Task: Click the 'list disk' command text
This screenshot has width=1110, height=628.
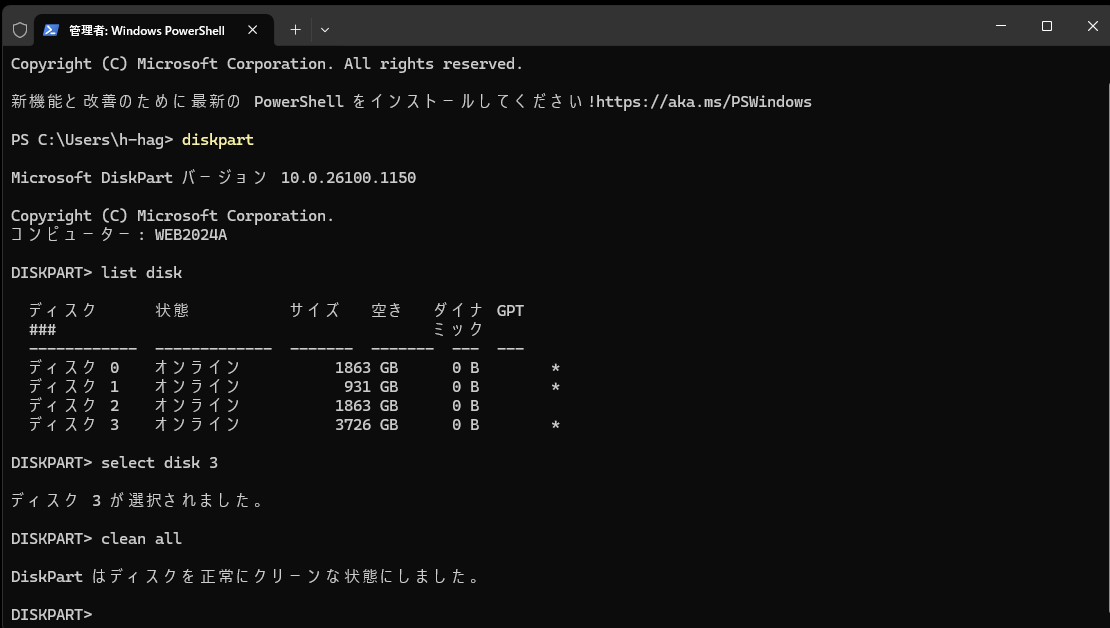Action: tap(142, 273)
